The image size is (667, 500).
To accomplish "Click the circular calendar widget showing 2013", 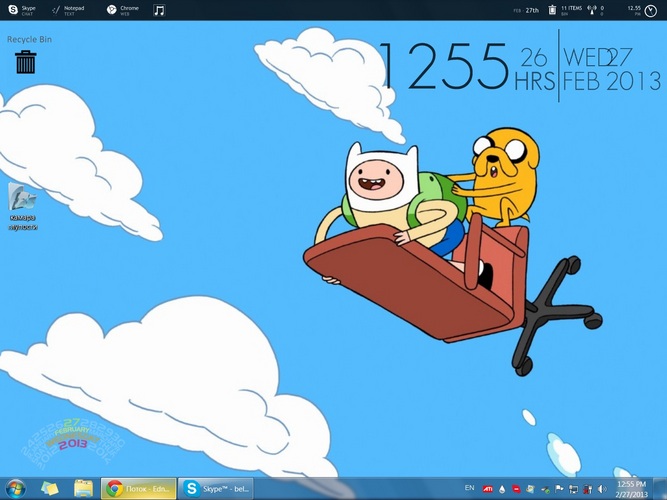I will pyautogui.click(x=74, y=442).
